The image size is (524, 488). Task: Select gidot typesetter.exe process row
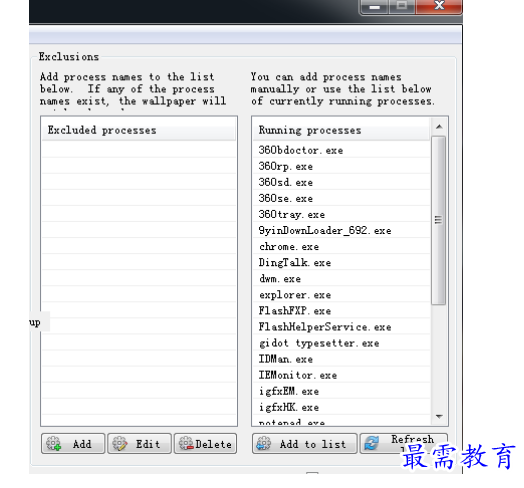tap(342, 343)
